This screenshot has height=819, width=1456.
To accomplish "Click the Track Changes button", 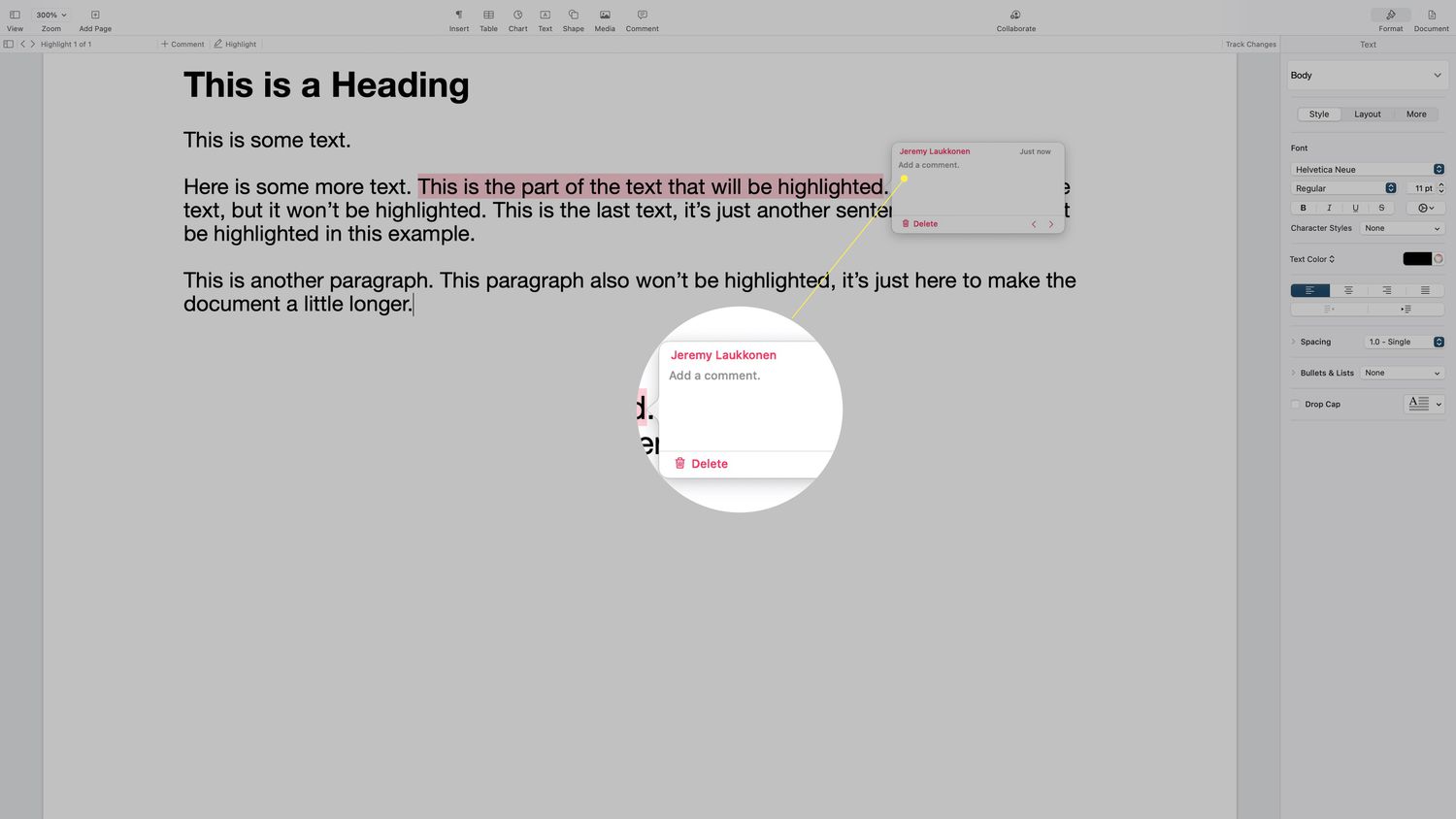I will coord(1250,45).
